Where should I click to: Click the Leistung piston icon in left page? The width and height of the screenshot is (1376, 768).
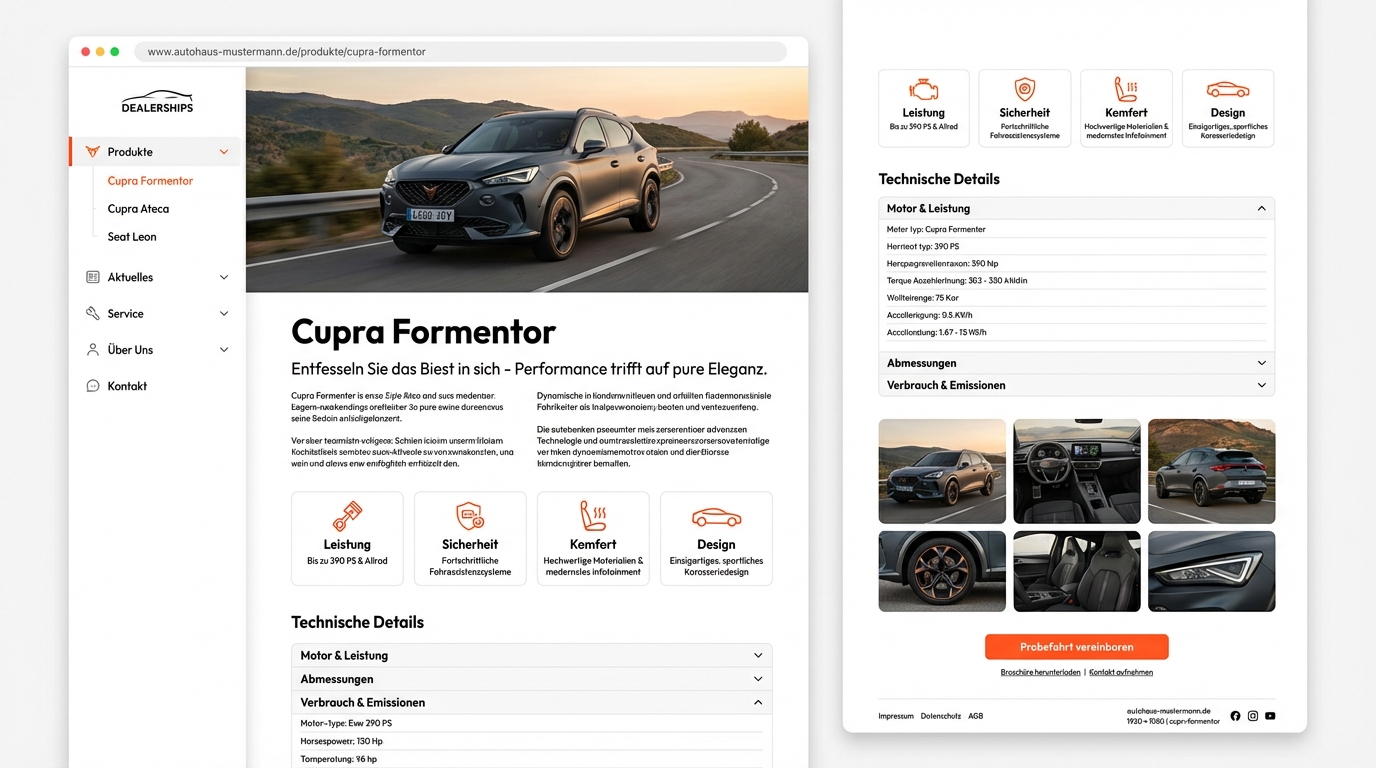(x=346, y=516)
